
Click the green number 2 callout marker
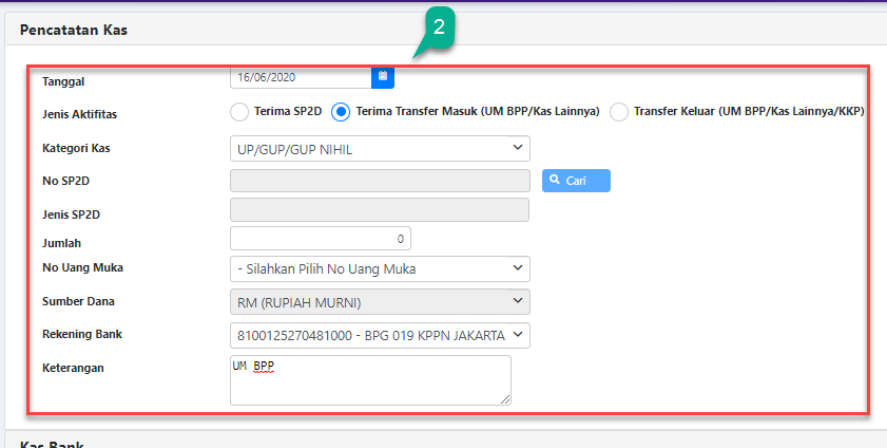438,28
